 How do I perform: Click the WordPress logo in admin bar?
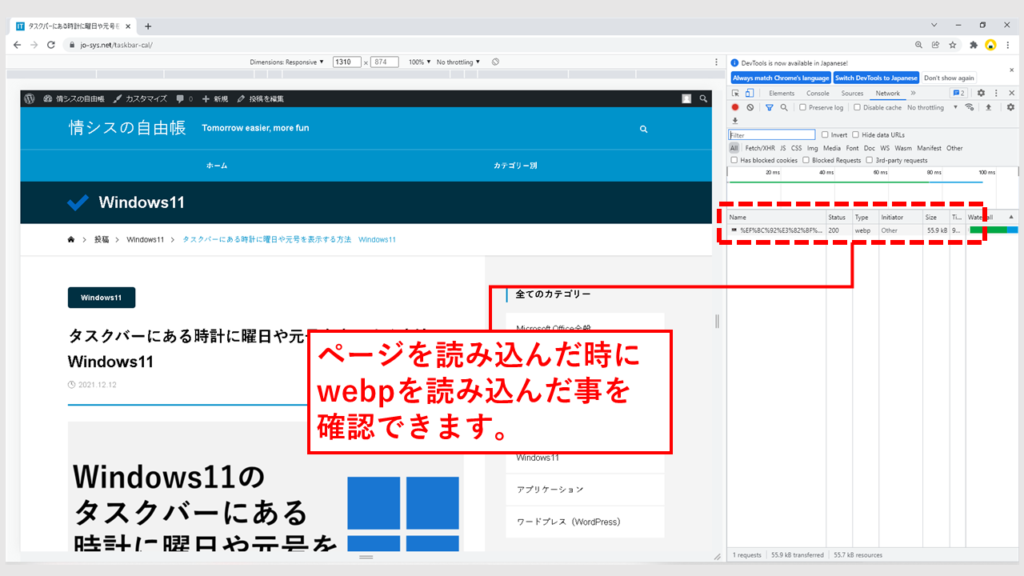coord(29,99)
